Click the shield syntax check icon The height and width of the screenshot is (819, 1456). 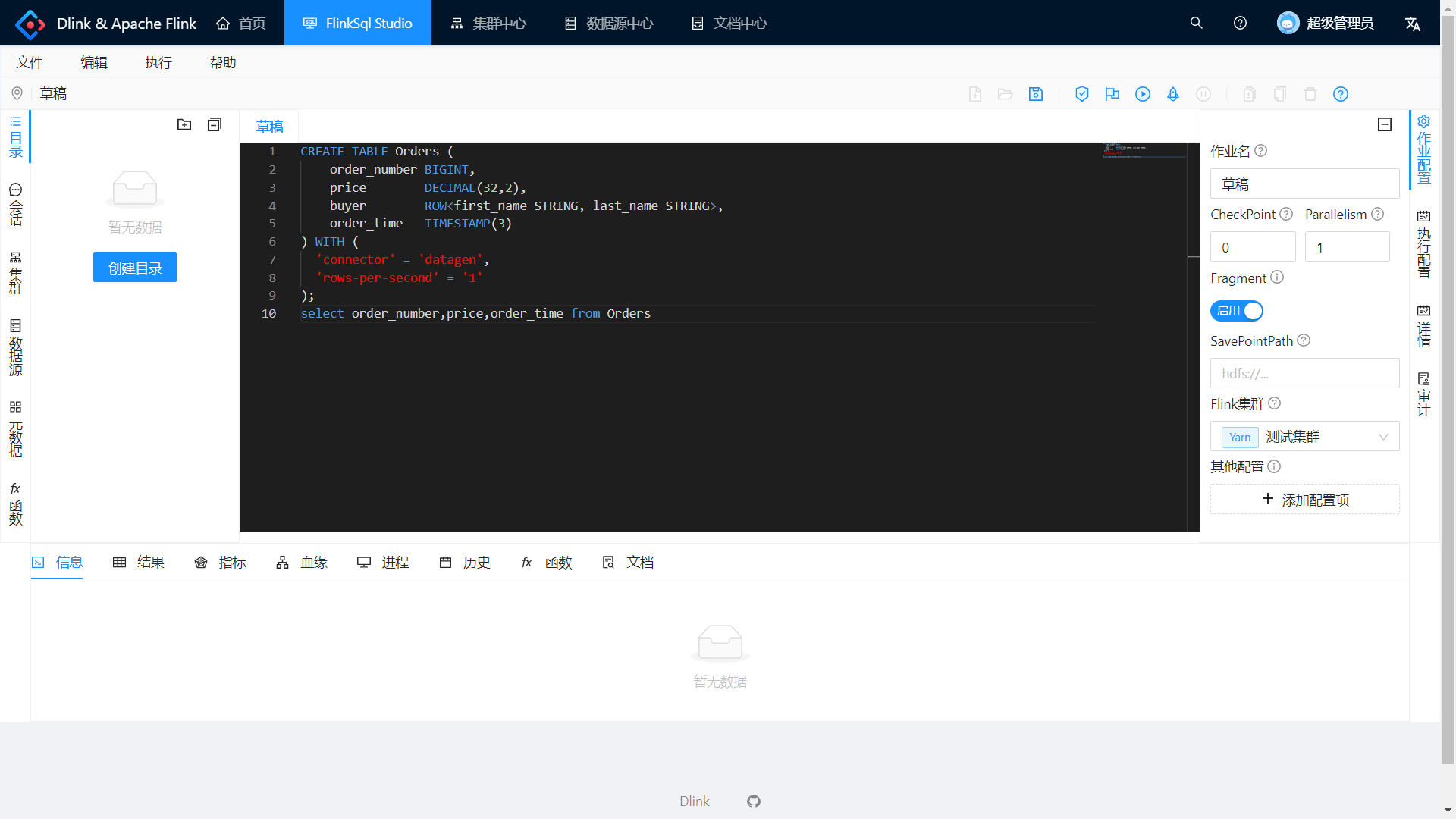point(1082,94)
